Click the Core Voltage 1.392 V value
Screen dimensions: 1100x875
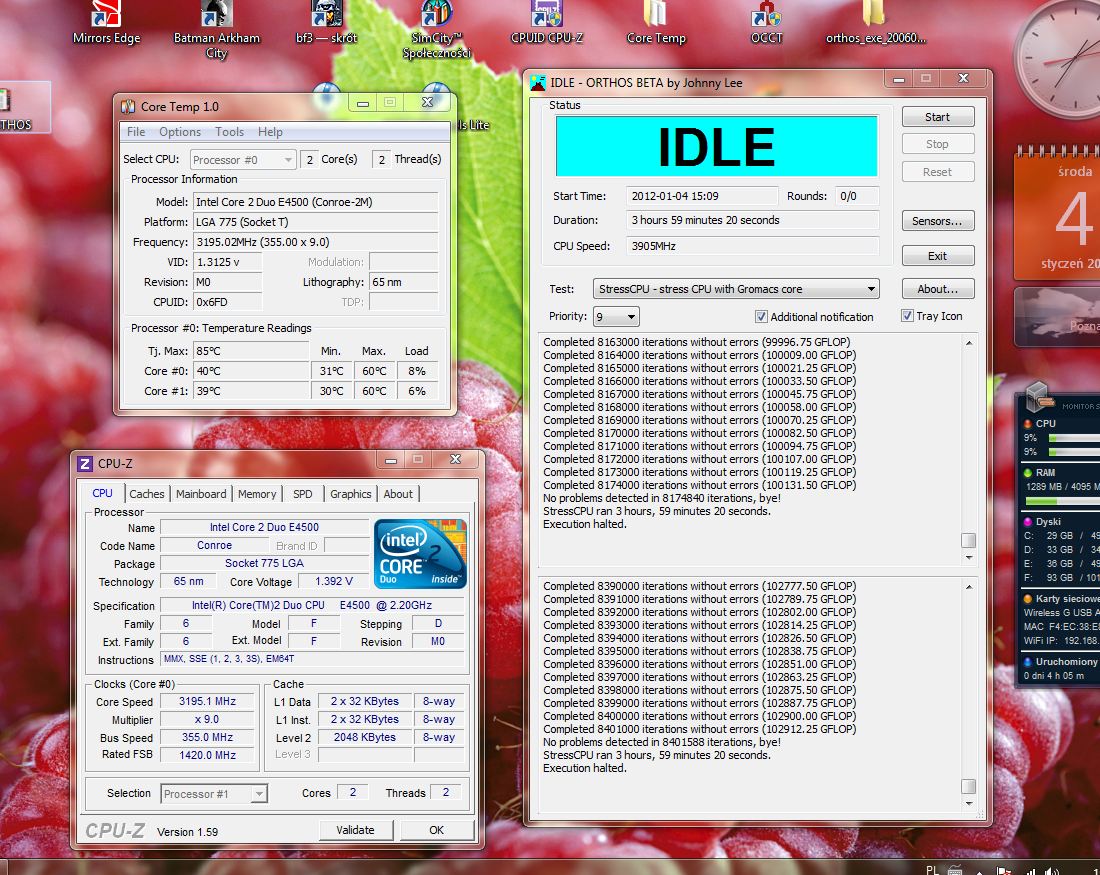pyautogui.click(x=333, y=581)
